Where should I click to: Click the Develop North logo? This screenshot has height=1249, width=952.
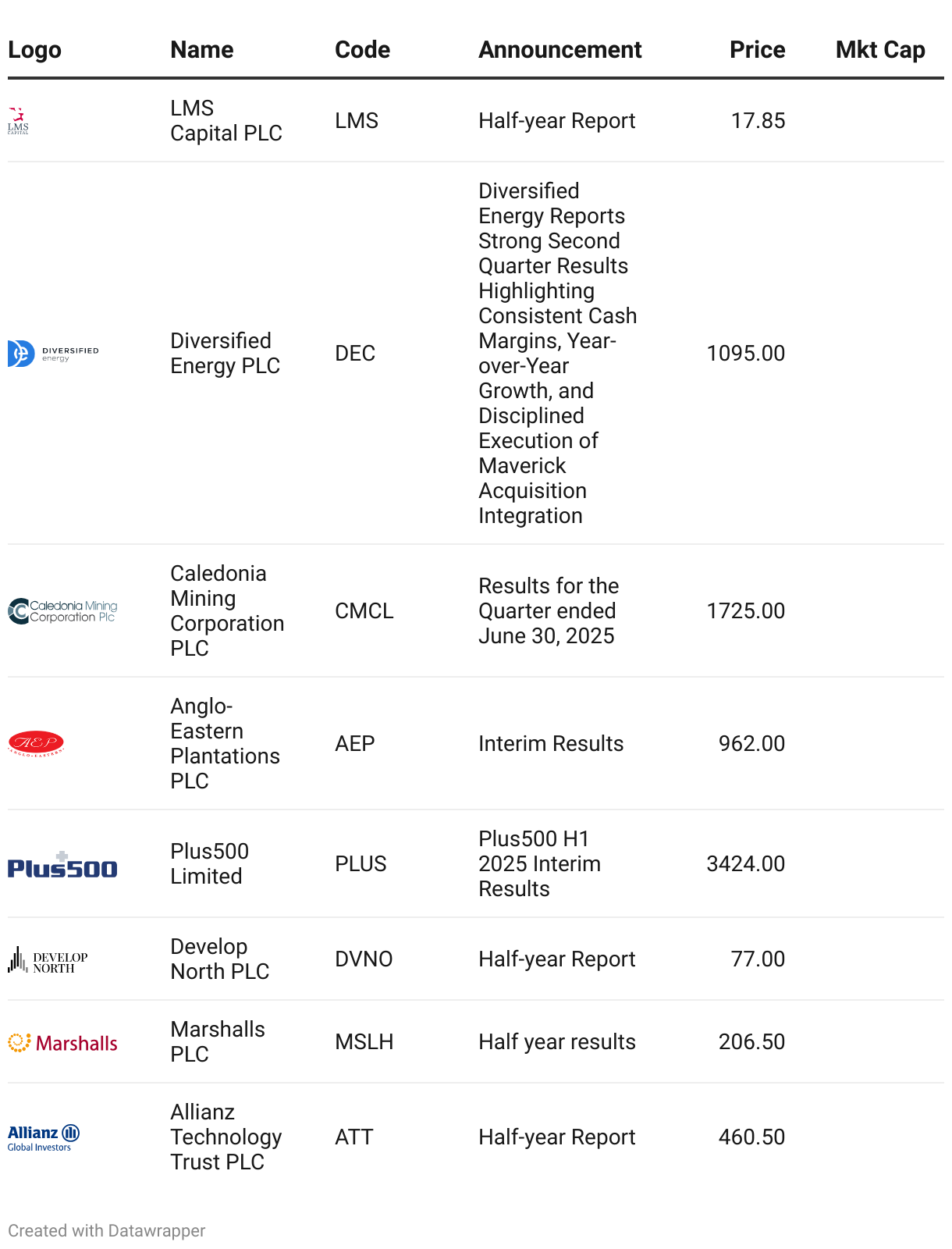click(48, 960)
